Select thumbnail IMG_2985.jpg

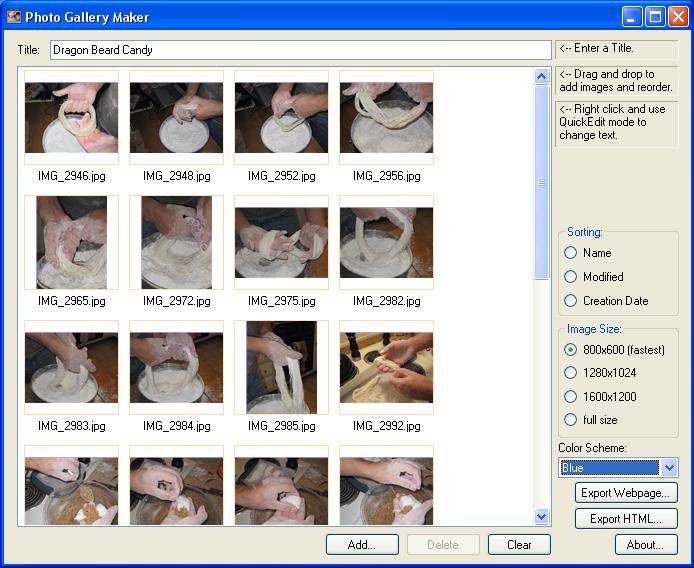tap(281, 367)
